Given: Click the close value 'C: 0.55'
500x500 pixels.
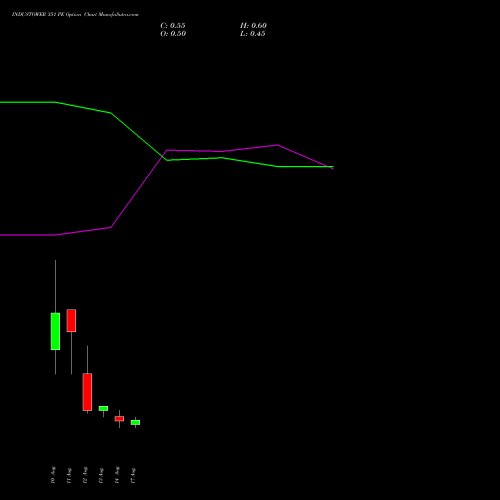Looking at the screenshot, I should coord(173,26).
